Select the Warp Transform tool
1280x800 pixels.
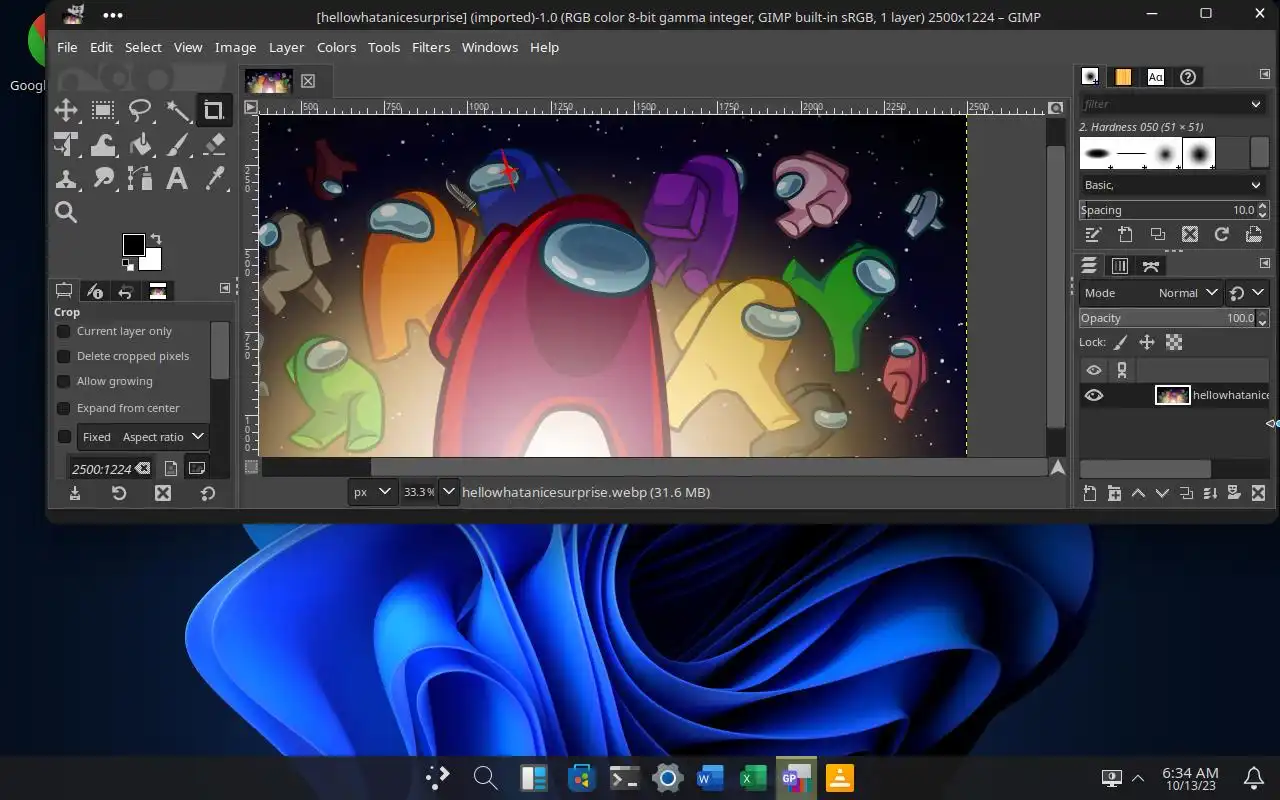(x=103, y=144)
